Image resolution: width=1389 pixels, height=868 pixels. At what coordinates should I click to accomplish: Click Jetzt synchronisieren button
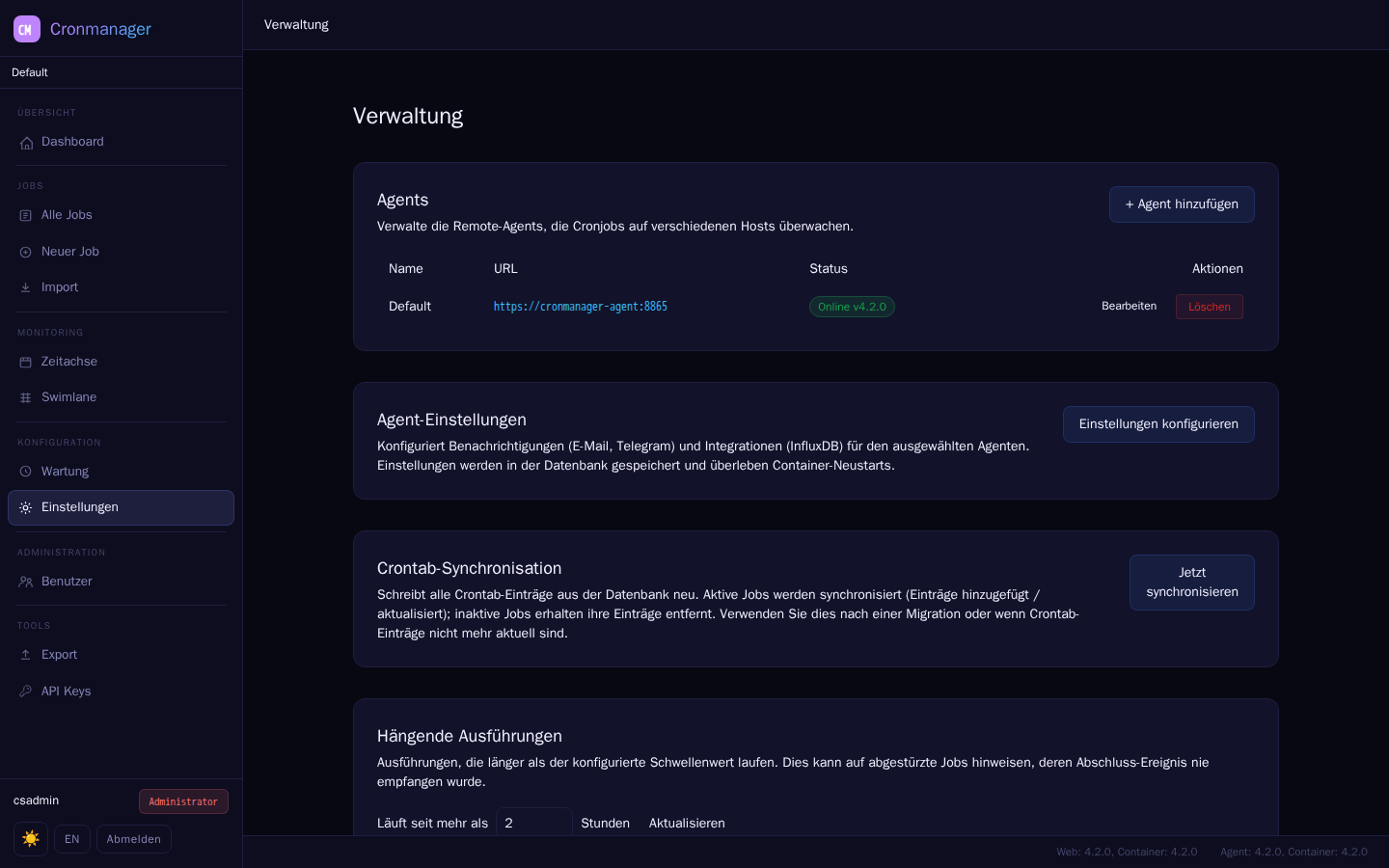tap(1192, 583)
